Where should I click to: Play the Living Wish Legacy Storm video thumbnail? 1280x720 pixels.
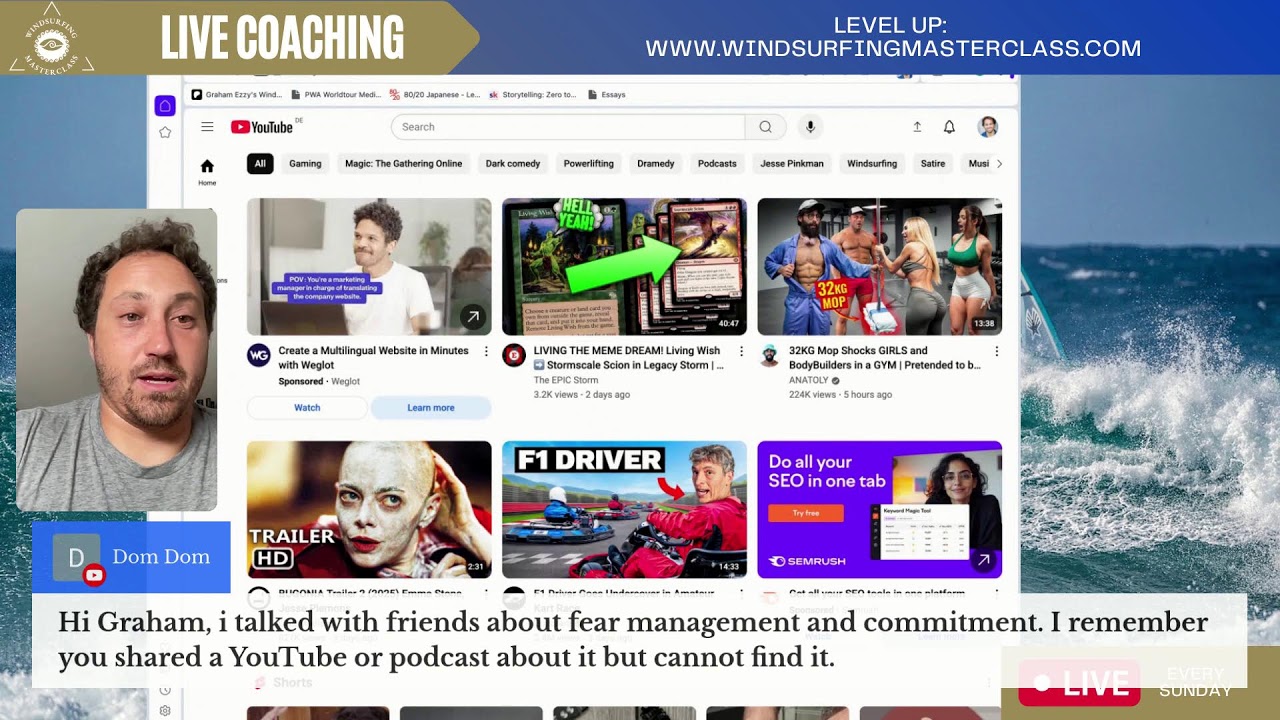pos(624,266)
